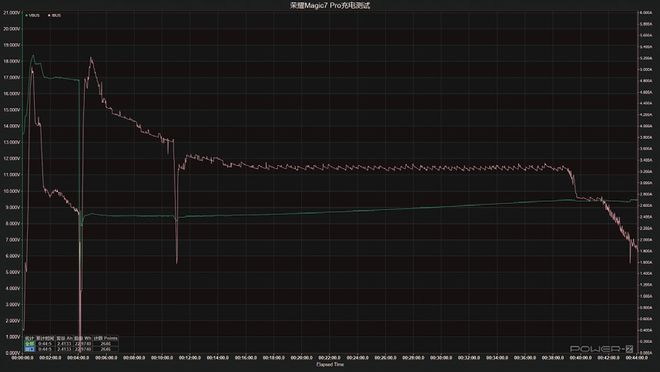The image size is (660, 372).
Task: Click the 00:12:00.0 time axis tick
Action: point(190,358)
